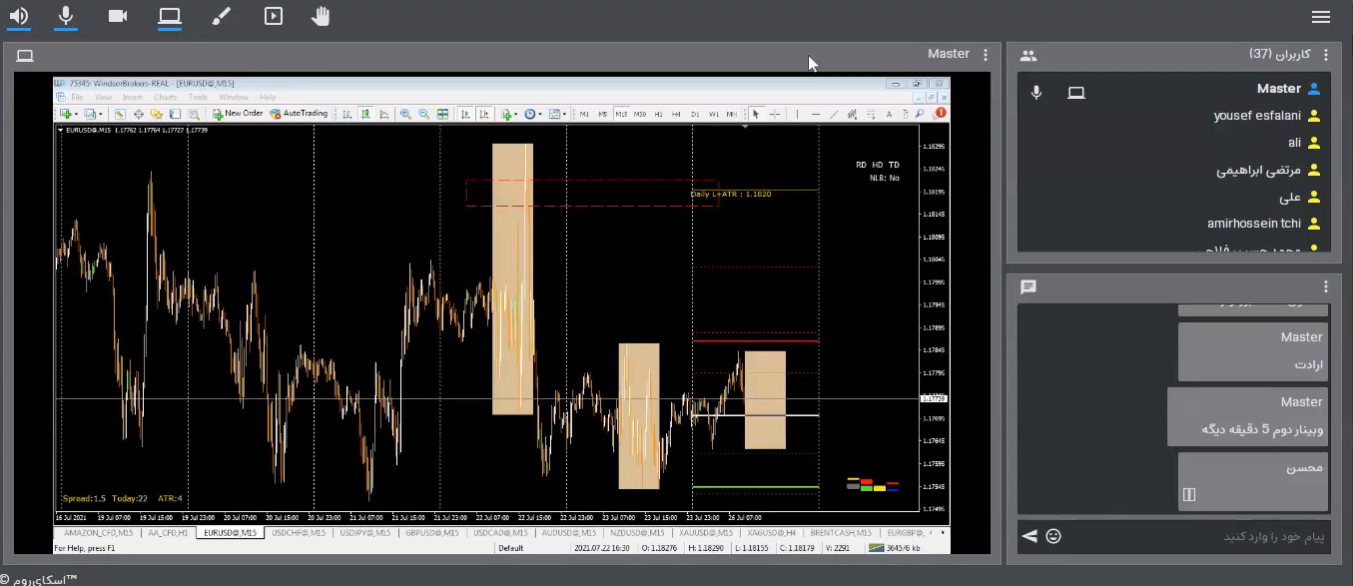Open Master screen panel options menu
Screen dimensions: 1353x586
click(x=986, y=55)
